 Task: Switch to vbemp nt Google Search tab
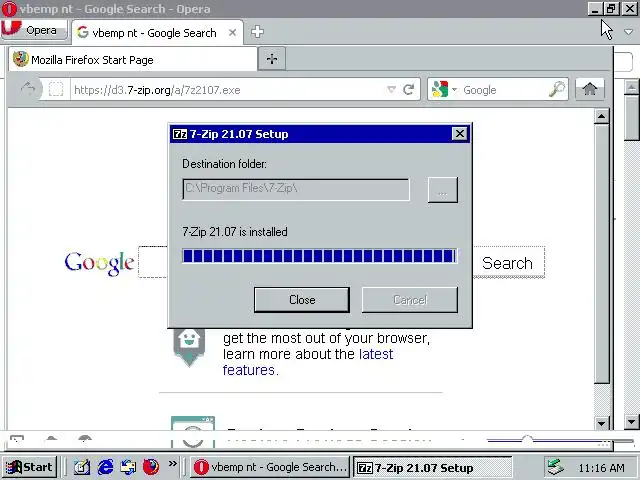(x=154, y=33)
